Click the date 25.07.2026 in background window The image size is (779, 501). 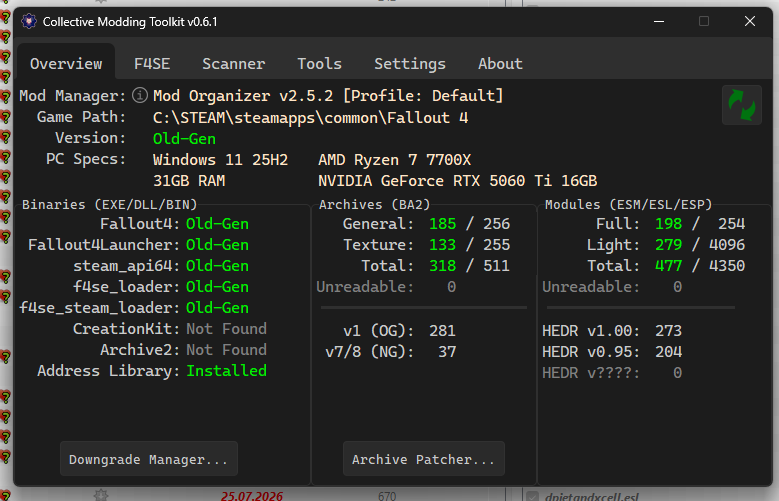[252, 496]
